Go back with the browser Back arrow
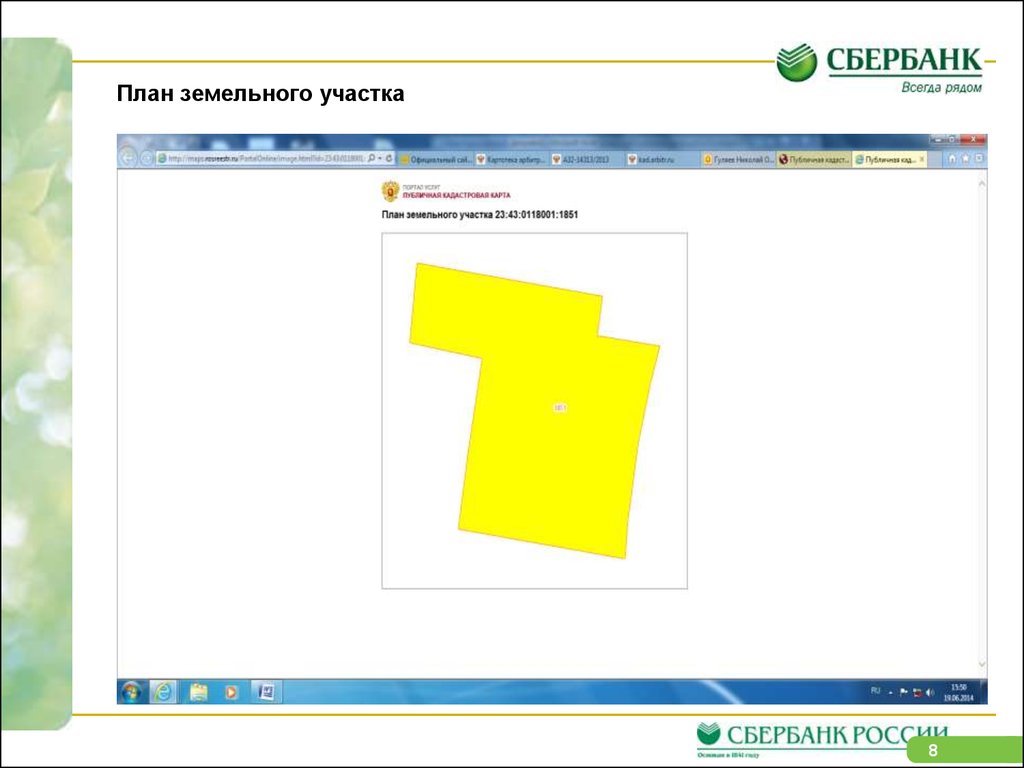This screenshot has height=768, width=1024. (128, 158)
